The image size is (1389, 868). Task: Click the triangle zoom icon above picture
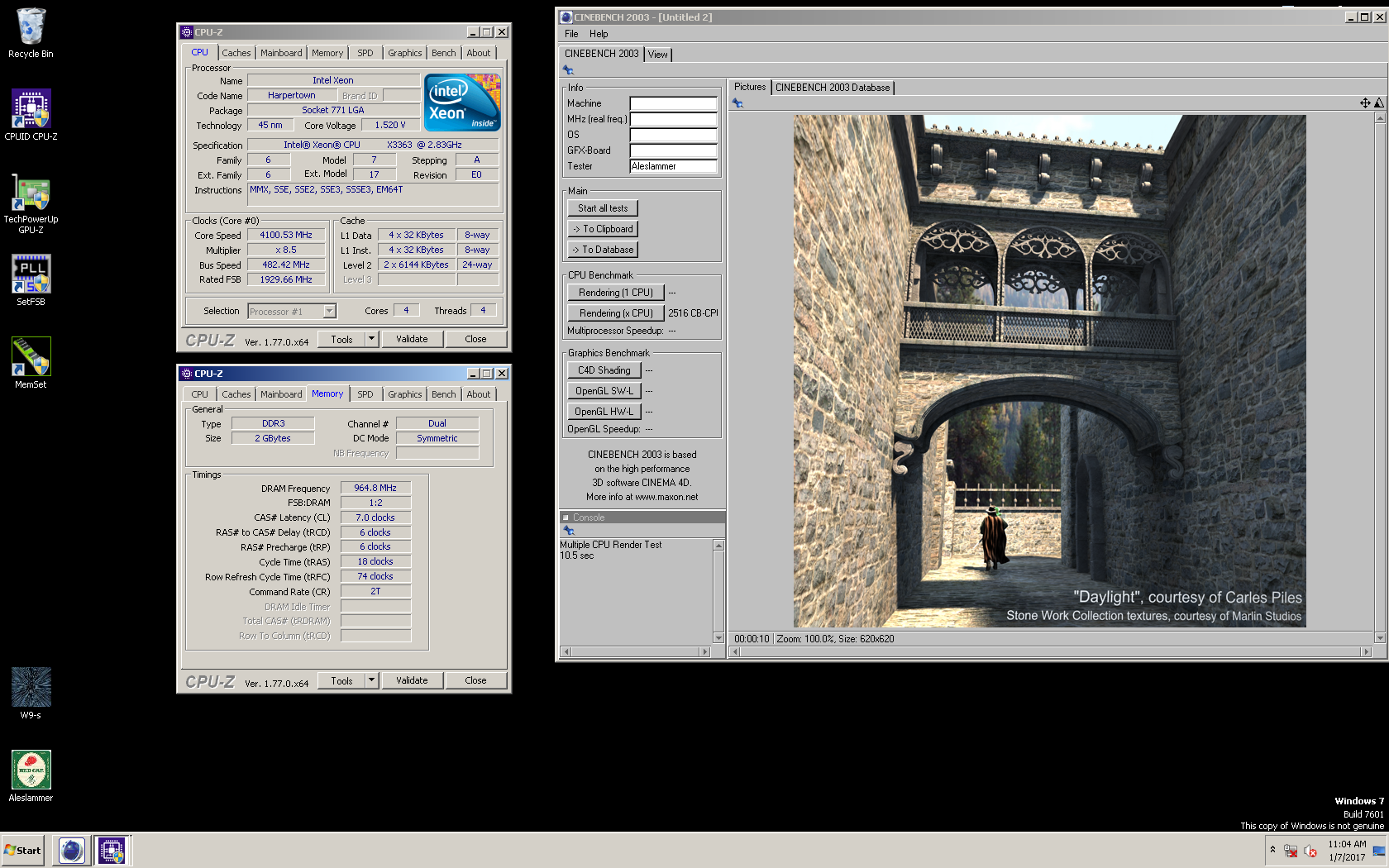coord(1378,103)
